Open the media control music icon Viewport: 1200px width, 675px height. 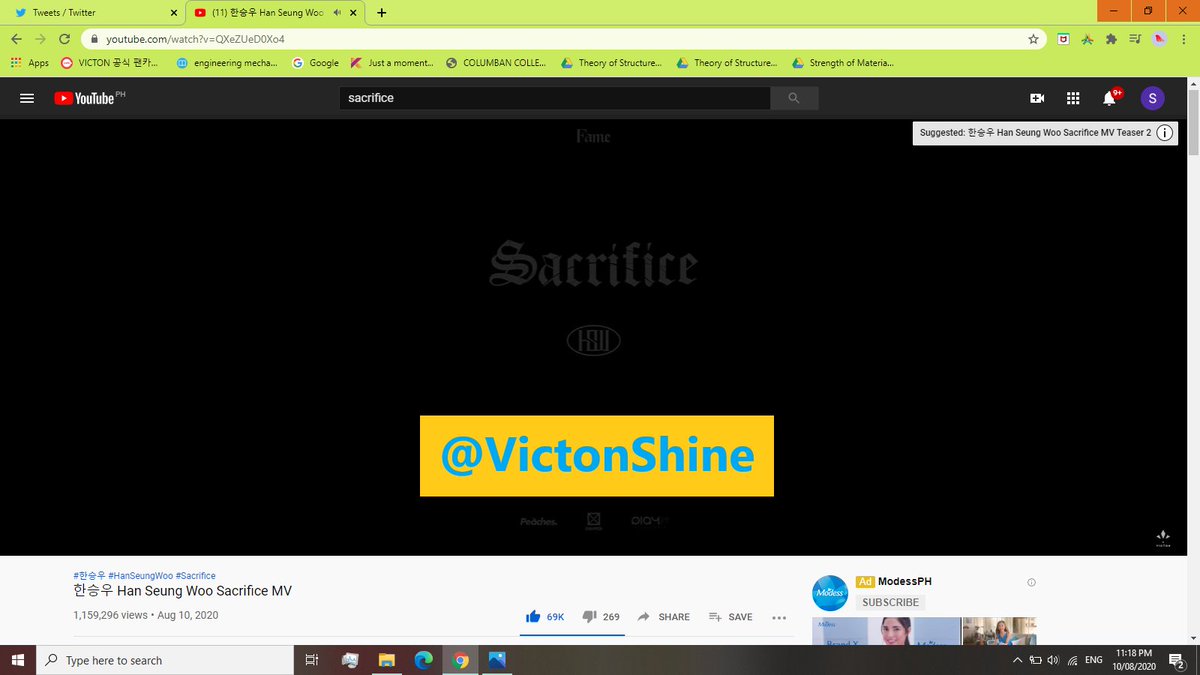coord(1135,39)
